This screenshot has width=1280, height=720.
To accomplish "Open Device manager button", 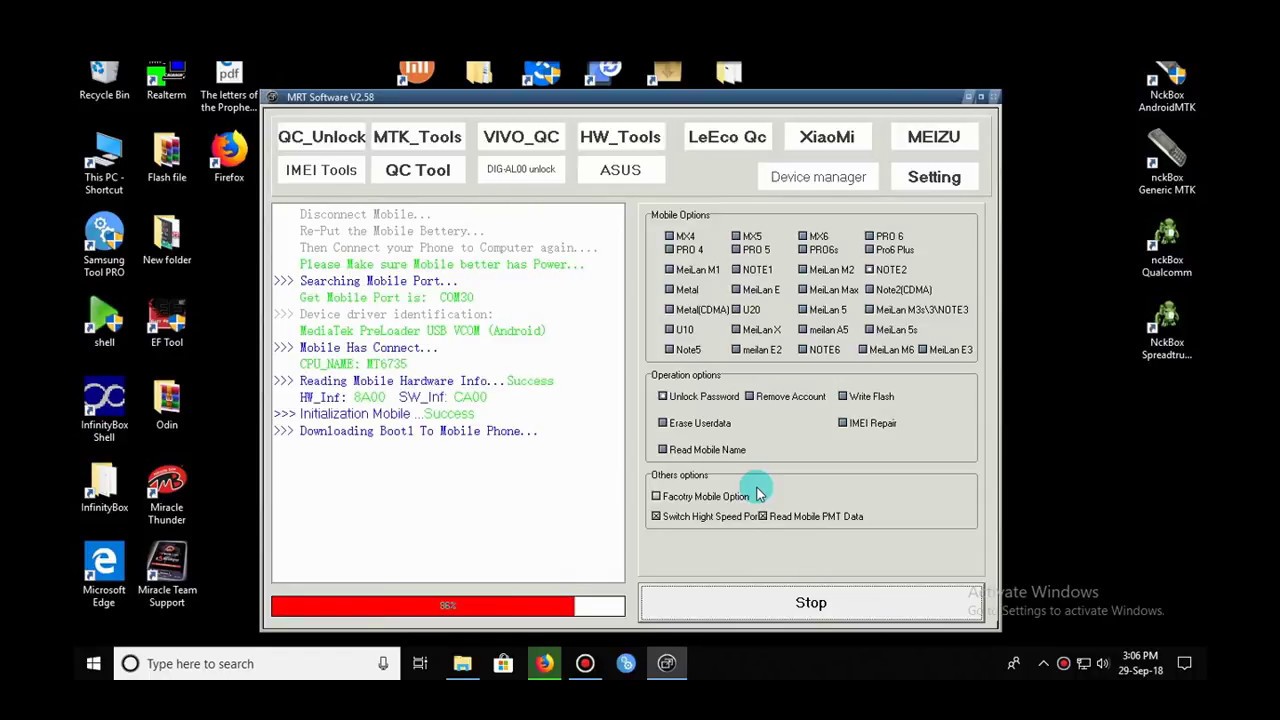I will (x=818, y=177).
